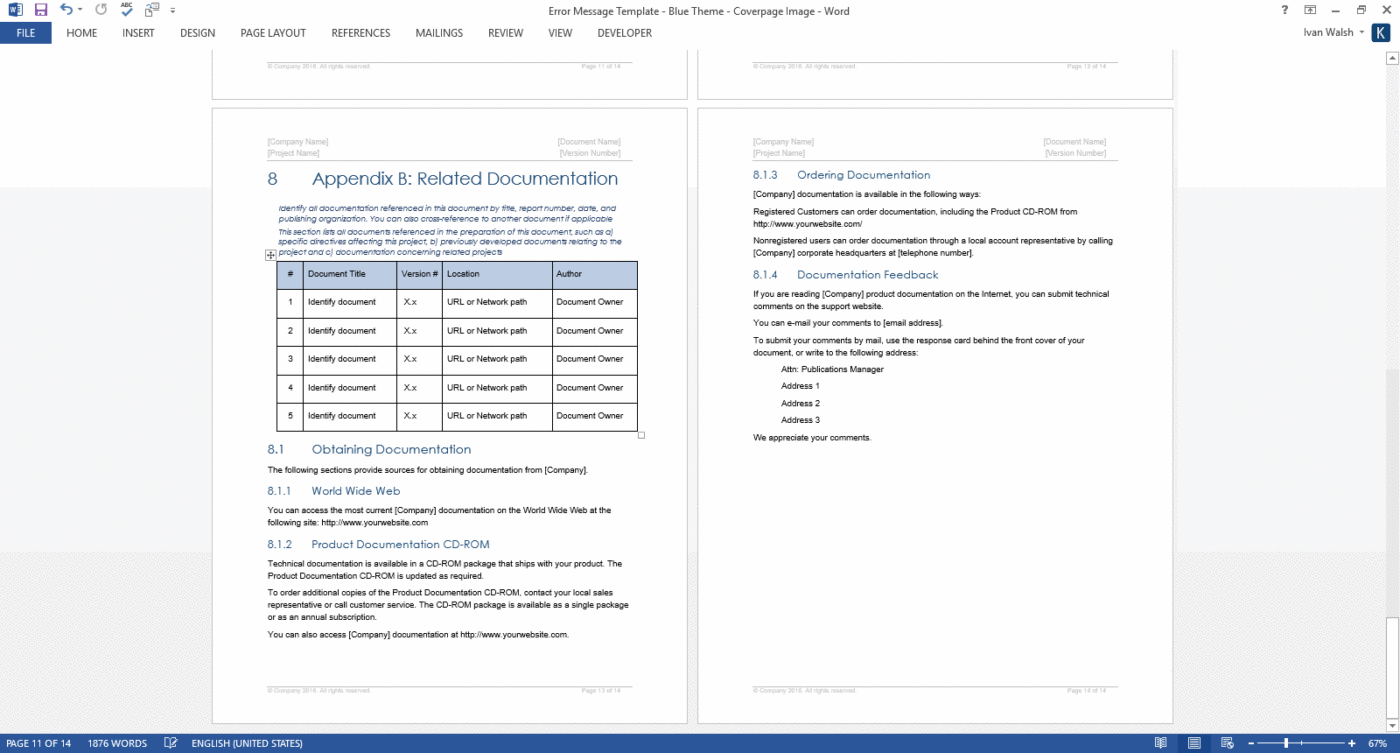Open word count via 1876 WORDS
Image resolution: width=1400 pixels, height=753 pixels.
(117, 743)
